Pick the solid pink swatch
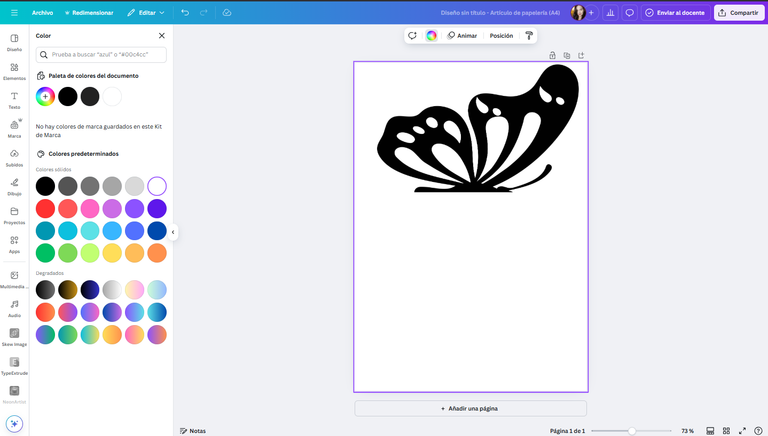The height and width of the screenshot is (436, 768). [90, 209]
